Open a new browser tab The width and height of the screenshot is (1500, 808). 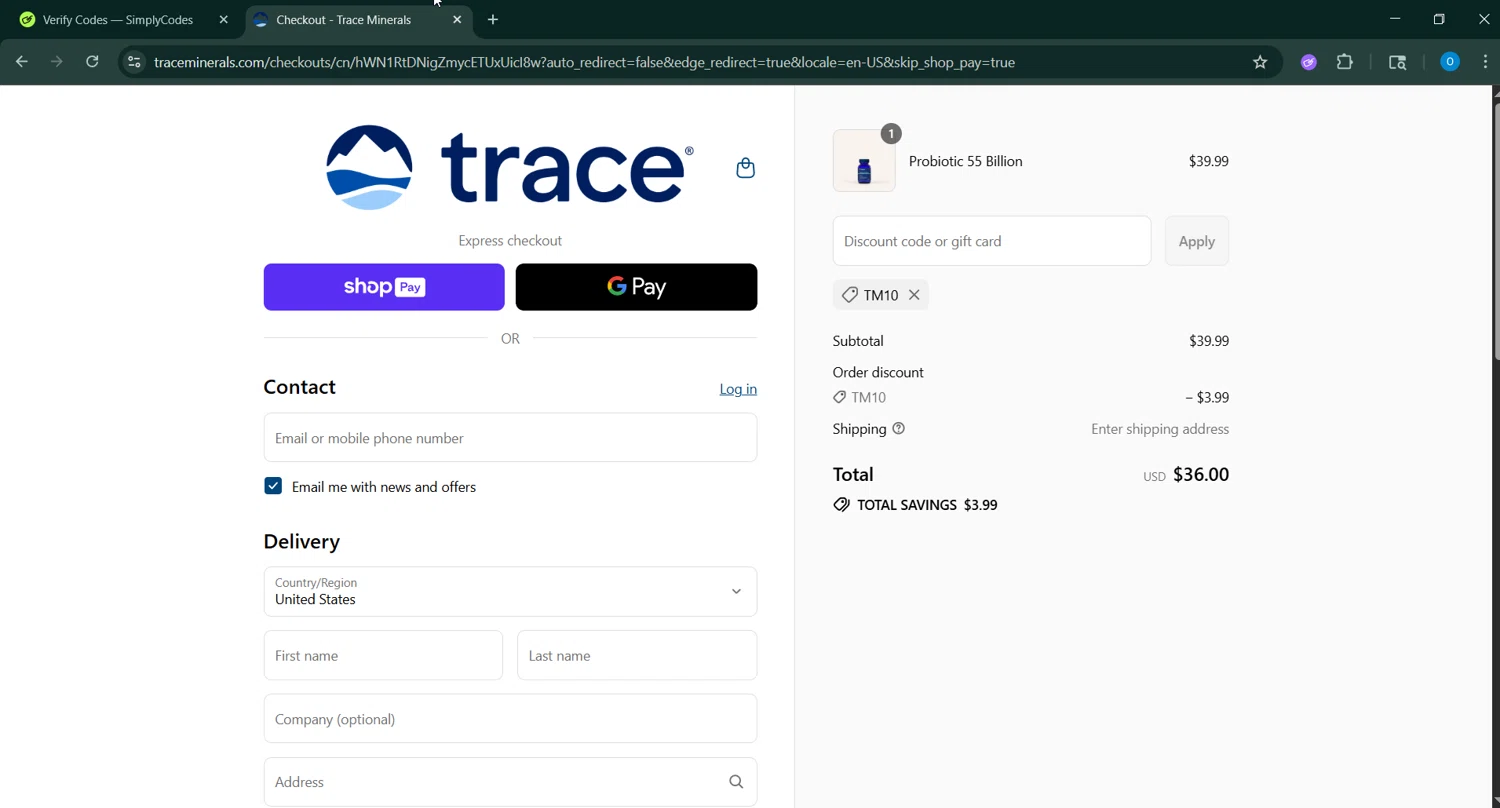coord(493,20)
